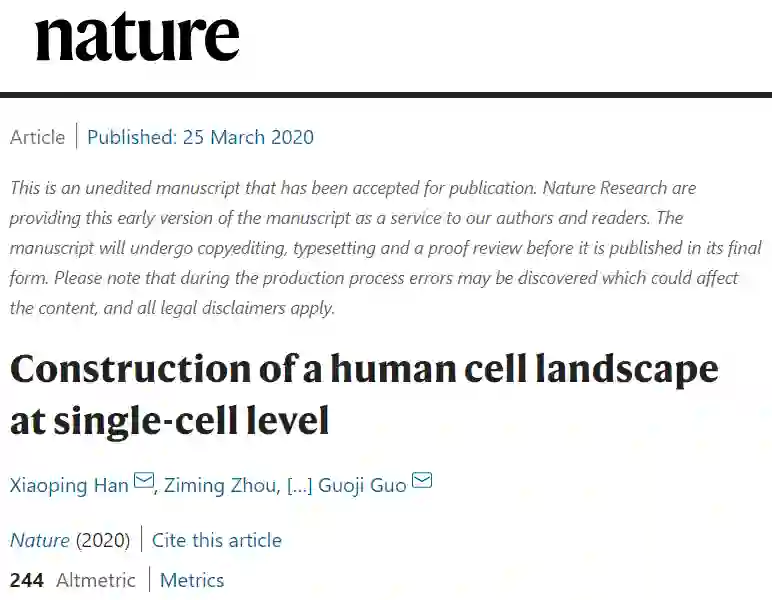Click the envelope icon after Guoji Guo
The image size is (772, 600).
[x=422, y=483]
